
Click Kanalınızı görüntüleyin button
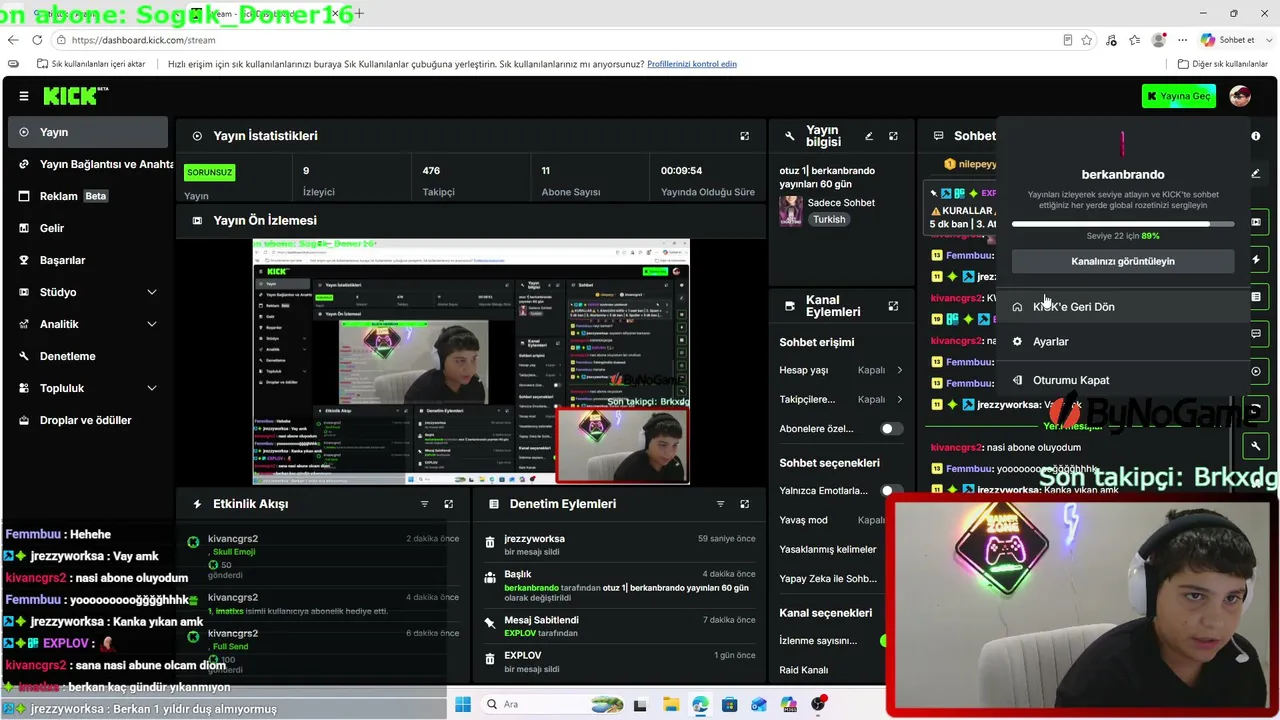1123,261
